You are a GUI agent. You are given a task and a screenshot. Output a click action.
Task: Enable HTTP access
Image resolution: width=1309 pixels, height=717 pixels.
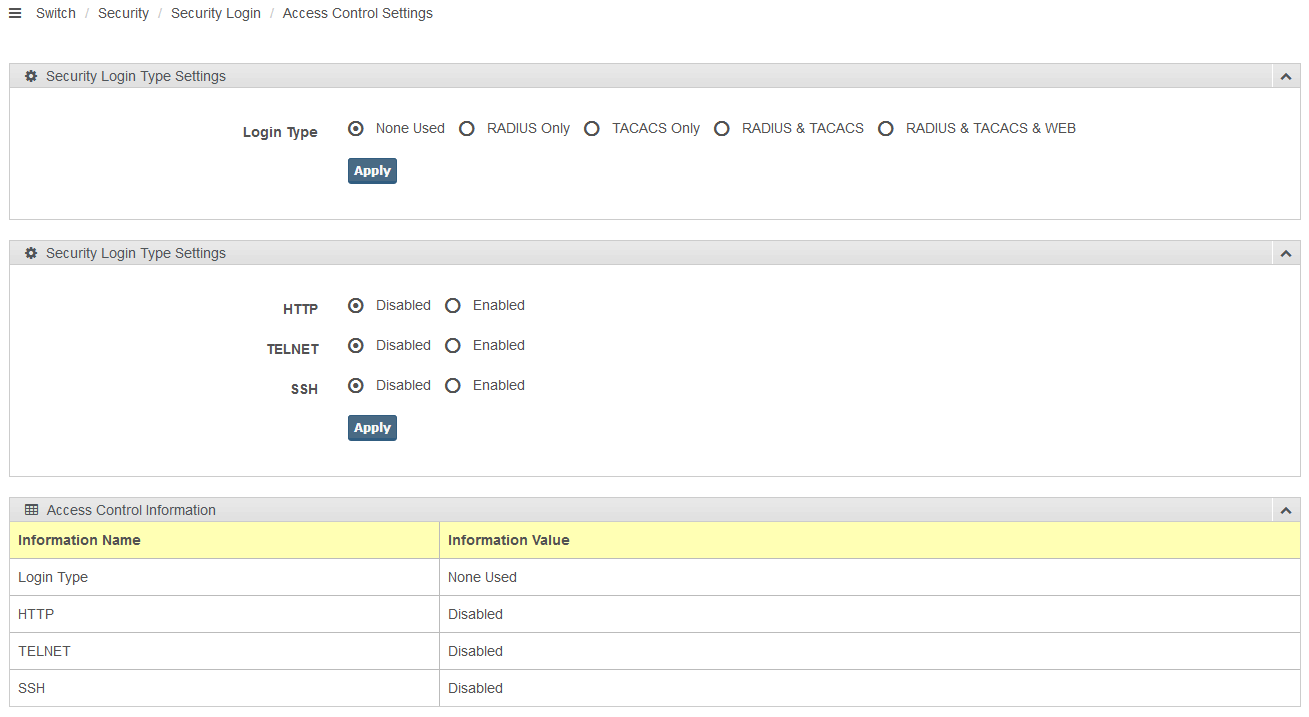pos(453,306)
